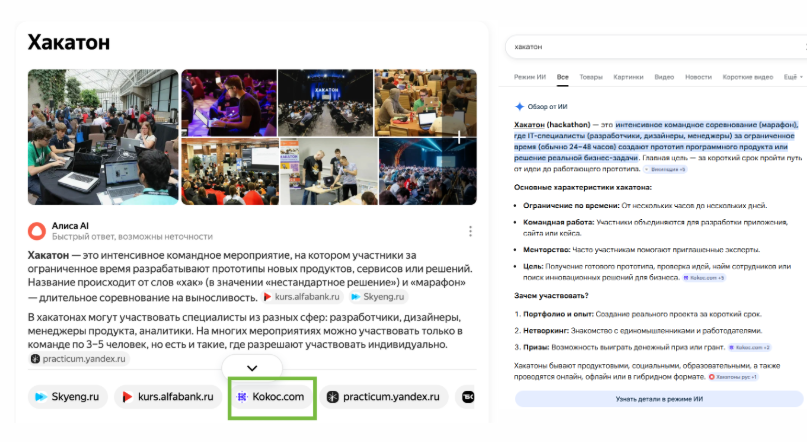The image size is (807, 442).
Task: Open blue-lit audience photo
Action: coord(428,171)
